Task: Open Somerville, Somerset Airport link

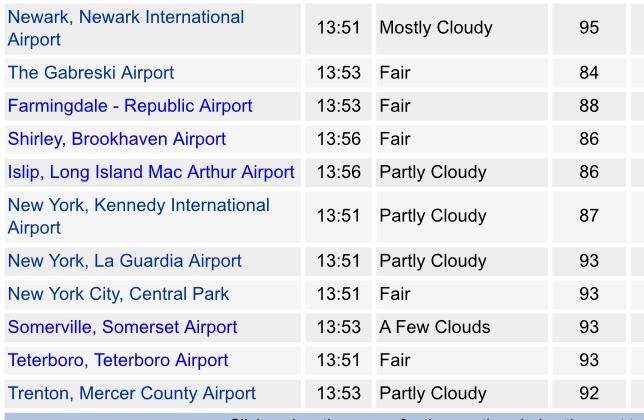Action: pyautogui.click(x=122, y=327)
